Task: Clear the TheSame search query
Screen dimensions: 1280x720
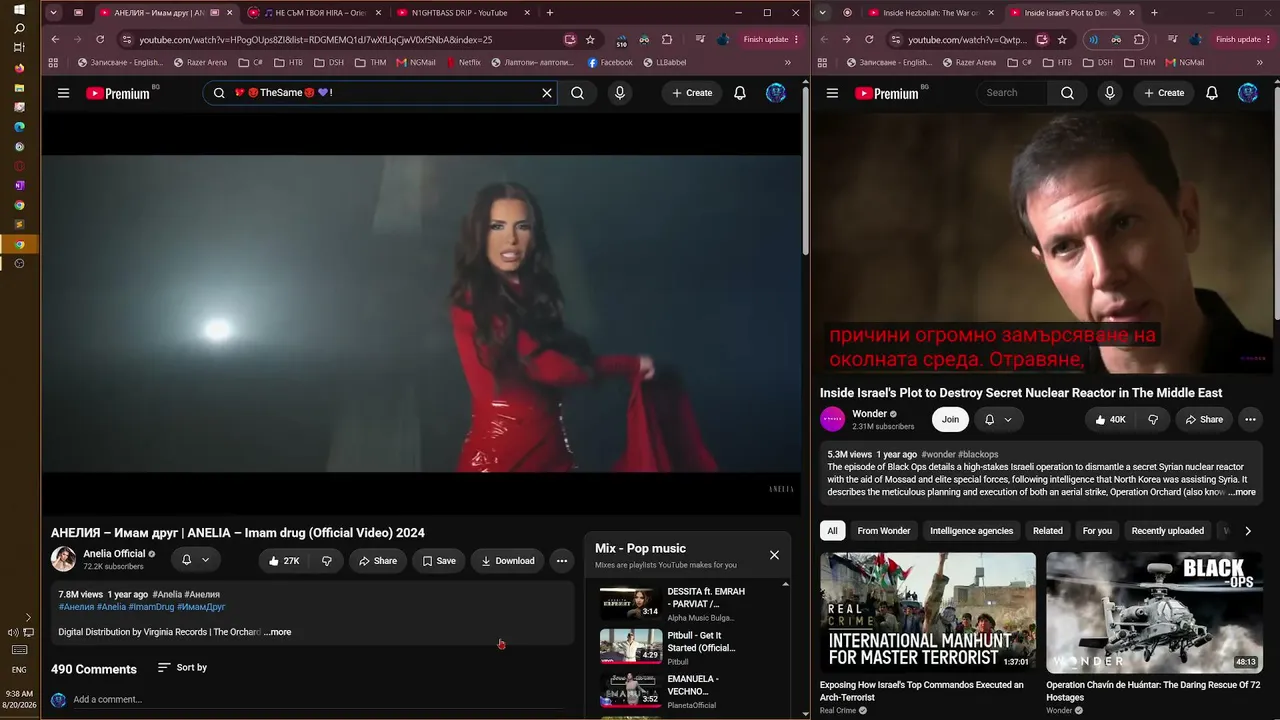Action: click(547, 93)
